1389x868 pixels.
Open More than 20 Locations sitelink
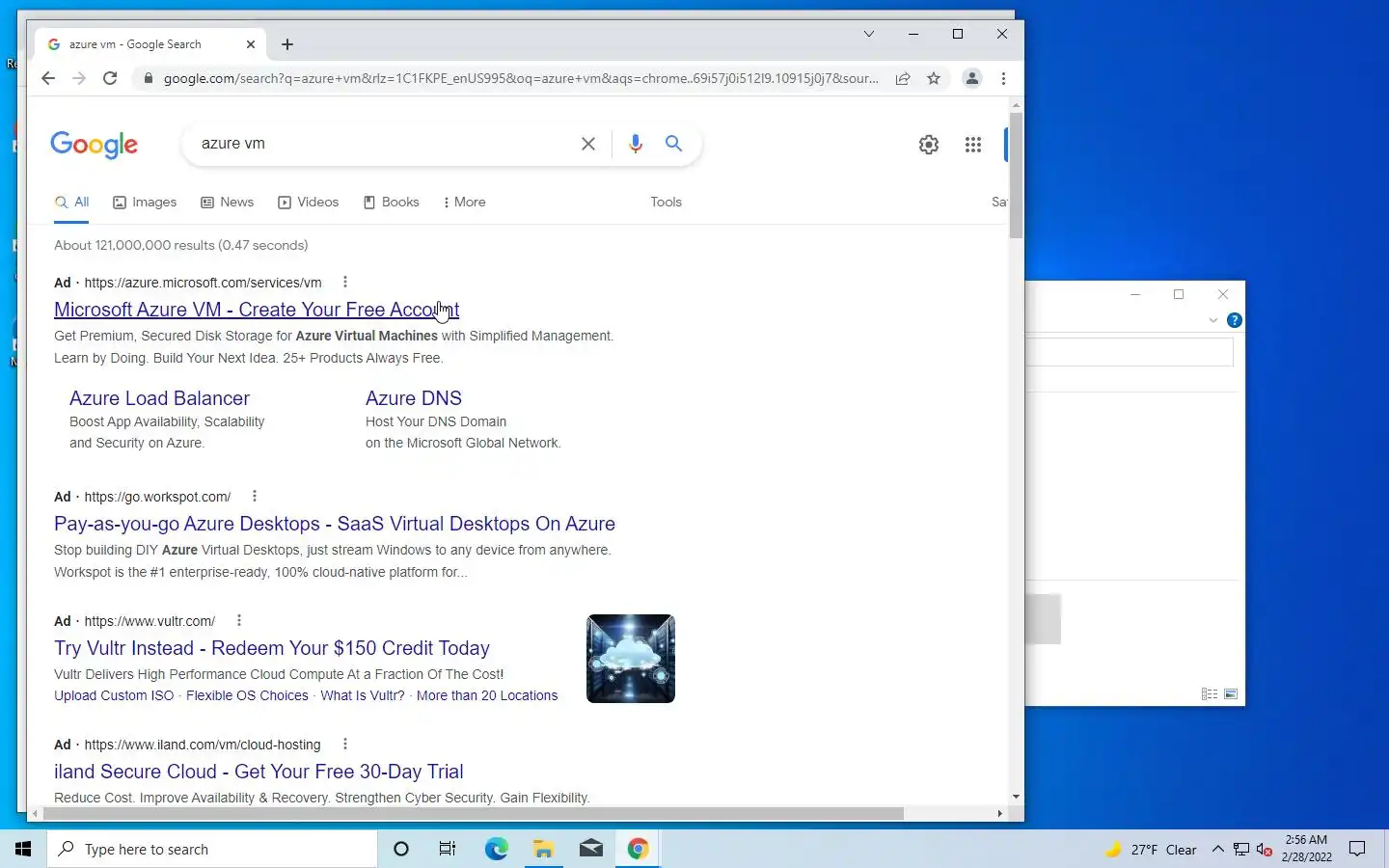click(x=487, y=695)
